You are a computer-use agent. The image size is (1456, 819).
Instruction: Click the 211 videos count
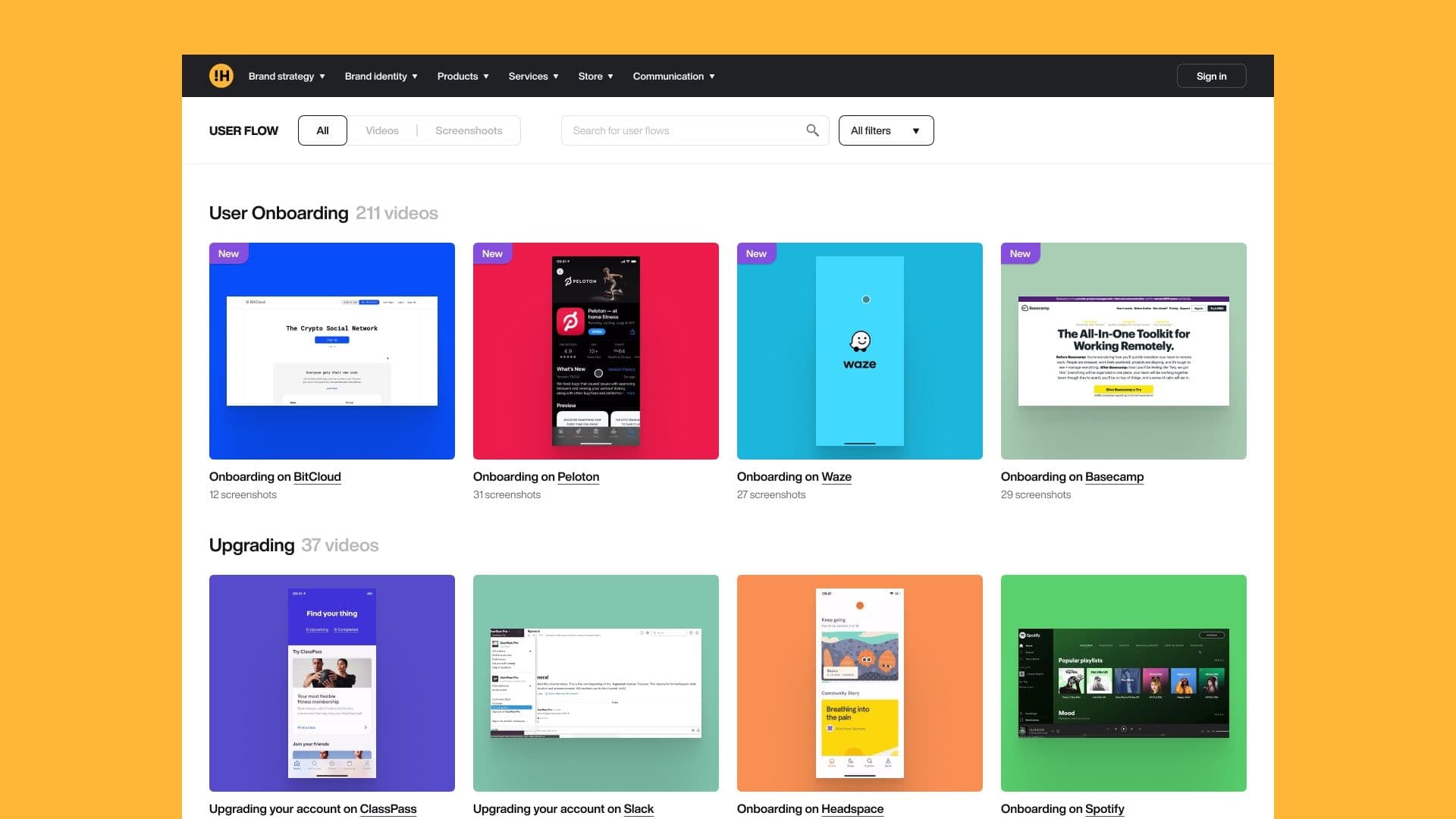[397, 213]
